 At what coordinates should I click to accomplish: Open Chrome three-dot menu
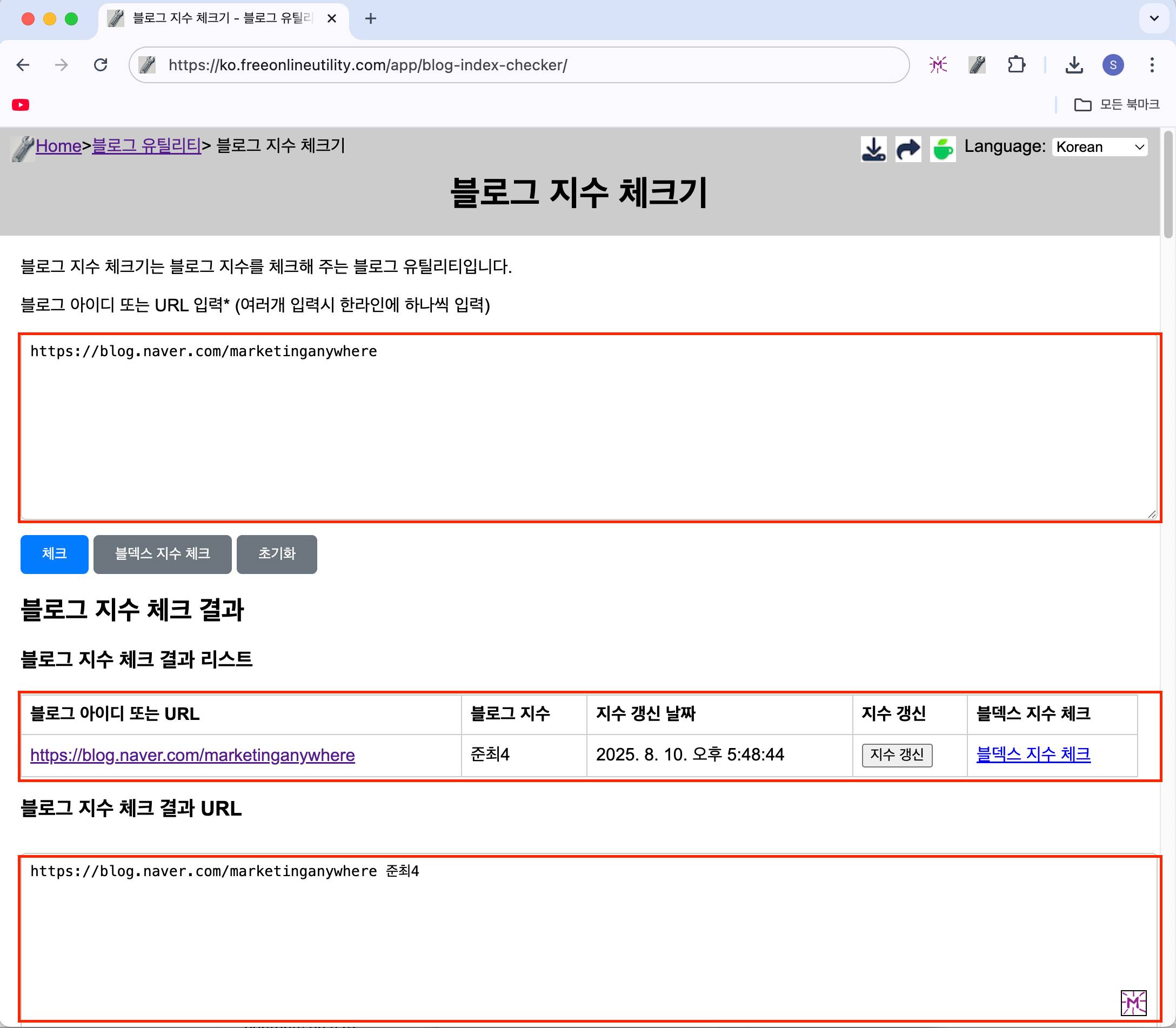coord(1152,65)
